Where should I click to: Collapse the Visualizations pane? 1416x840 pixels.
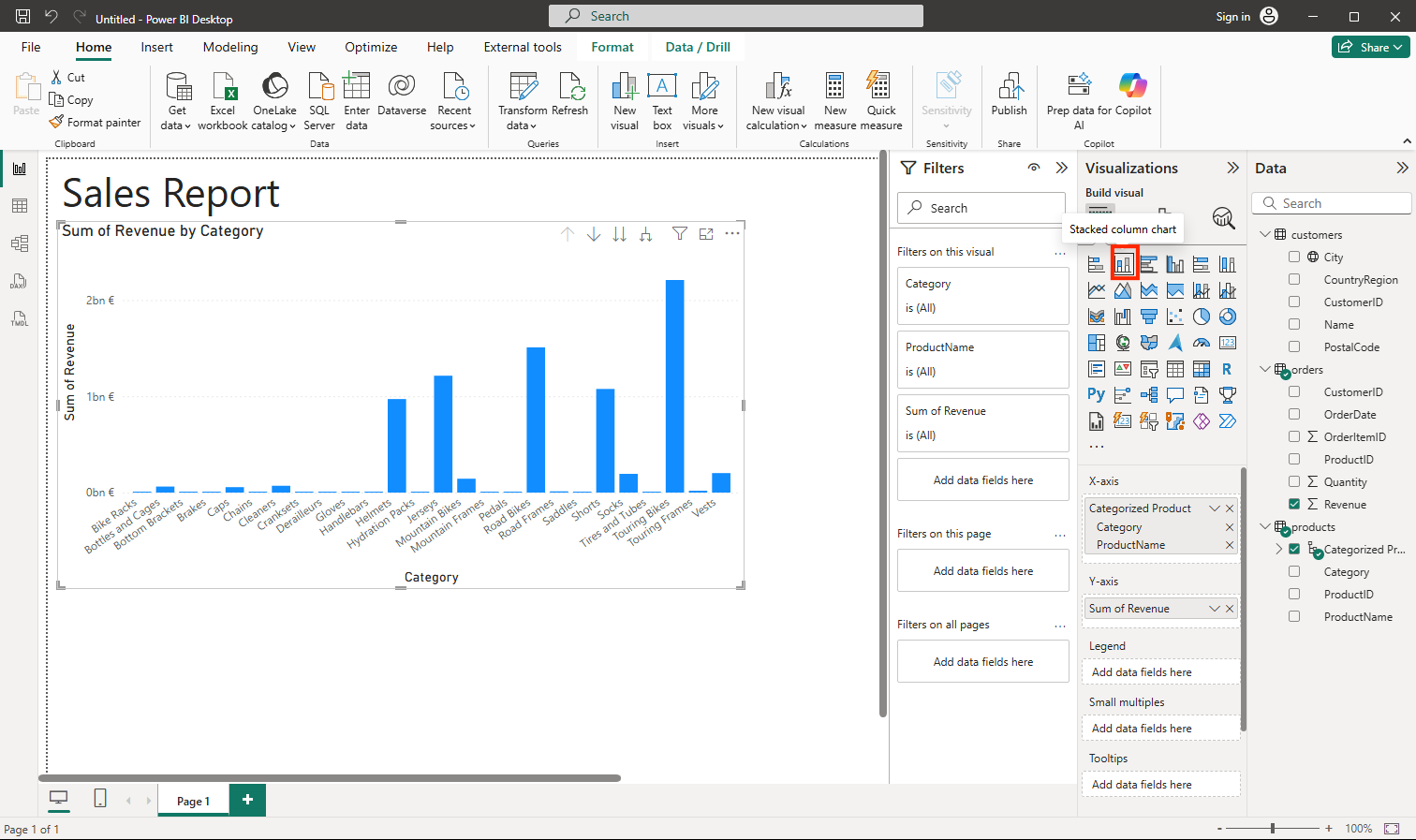point(1232,168)
